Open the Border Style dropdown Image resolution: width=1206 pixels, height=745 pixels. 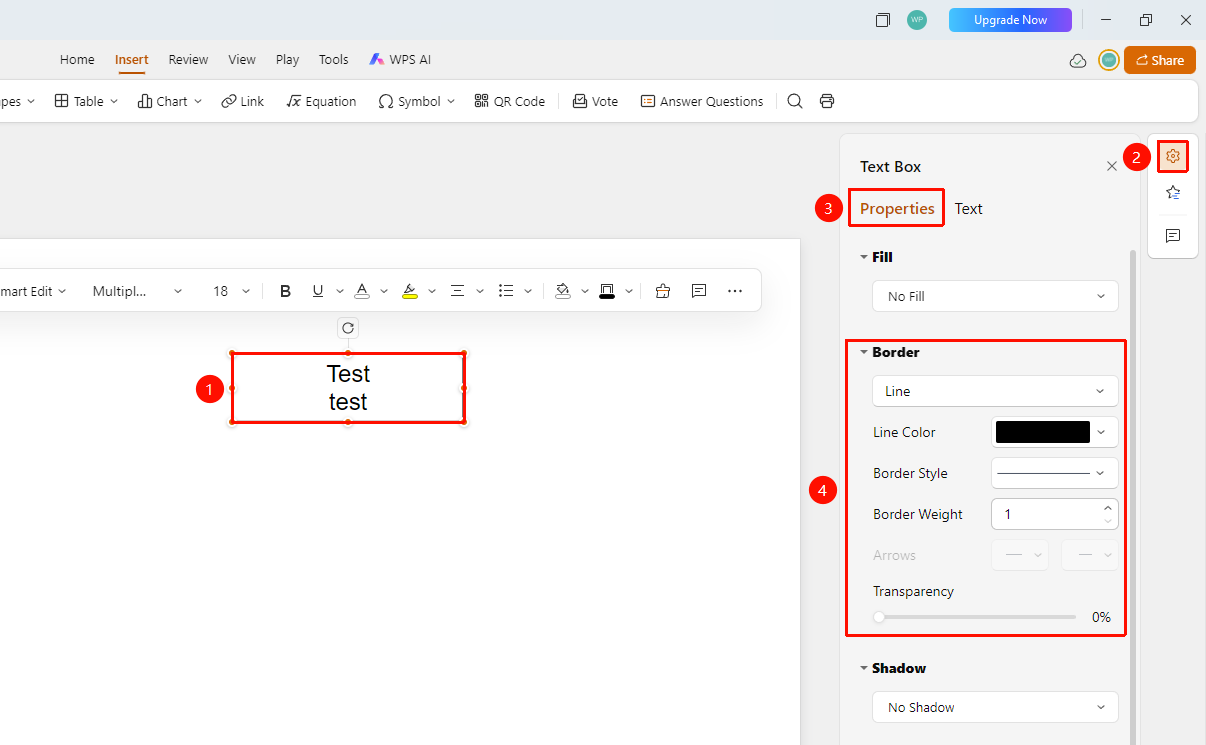coord(1054,473)
